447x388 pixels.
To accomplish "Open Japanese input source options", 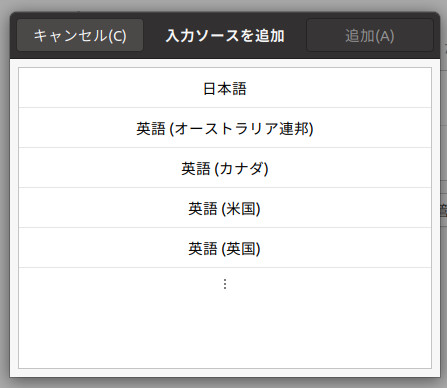I will (225, 88).
